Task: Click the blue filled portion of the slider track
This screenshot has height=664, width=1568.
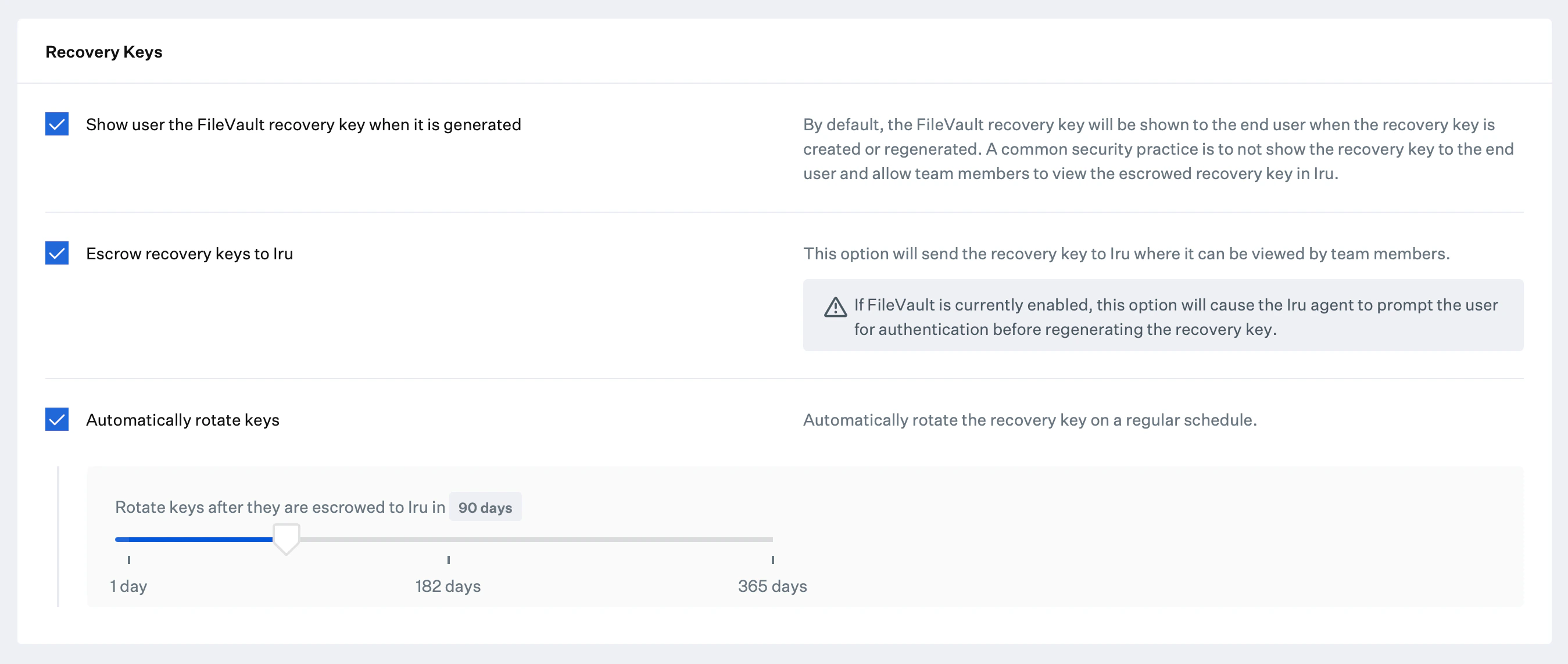Action: pyautogui.click(x=195, y=538)
